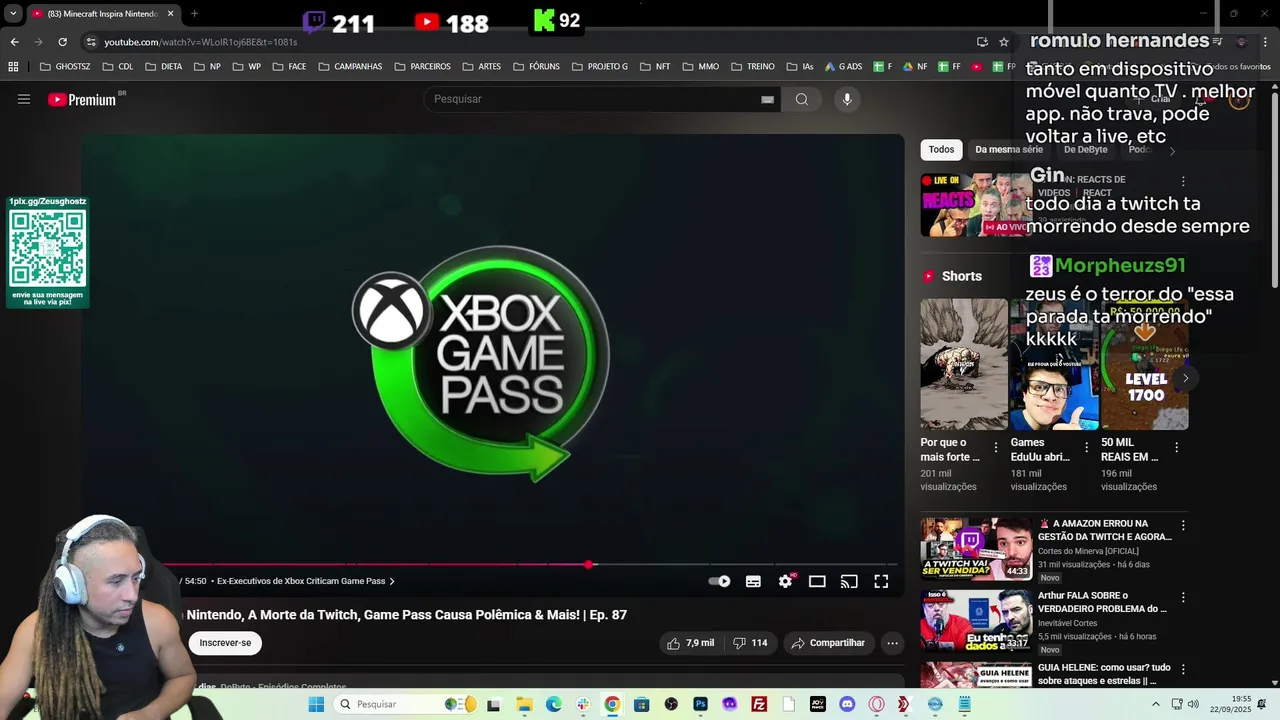The width and height of the screenshot is (1280, 720).
Task: Start voice search with microphone icon
Action: (847, 99)
